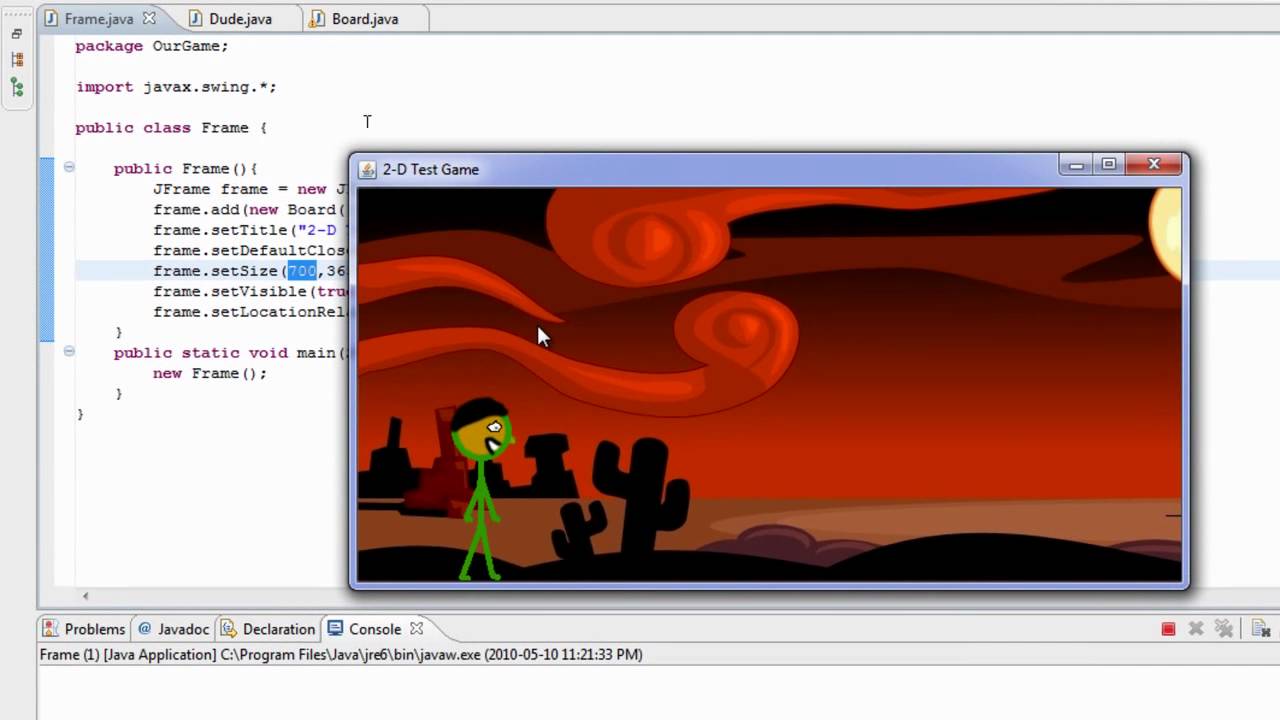The height and width of the screenshot is (720, 1280).
Task: Select the Console tab
Action: 365,629
